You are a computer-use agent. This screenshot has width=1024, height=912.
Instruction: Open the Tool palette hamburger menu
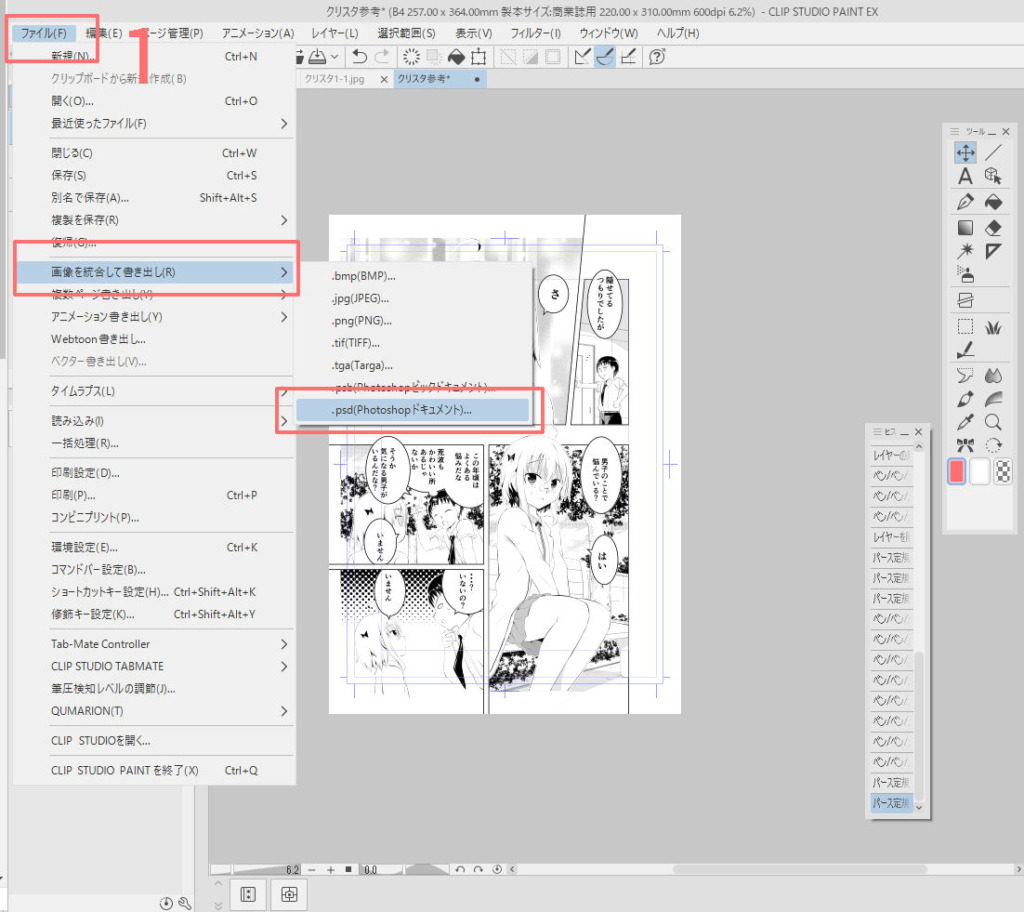pos(955,131)
